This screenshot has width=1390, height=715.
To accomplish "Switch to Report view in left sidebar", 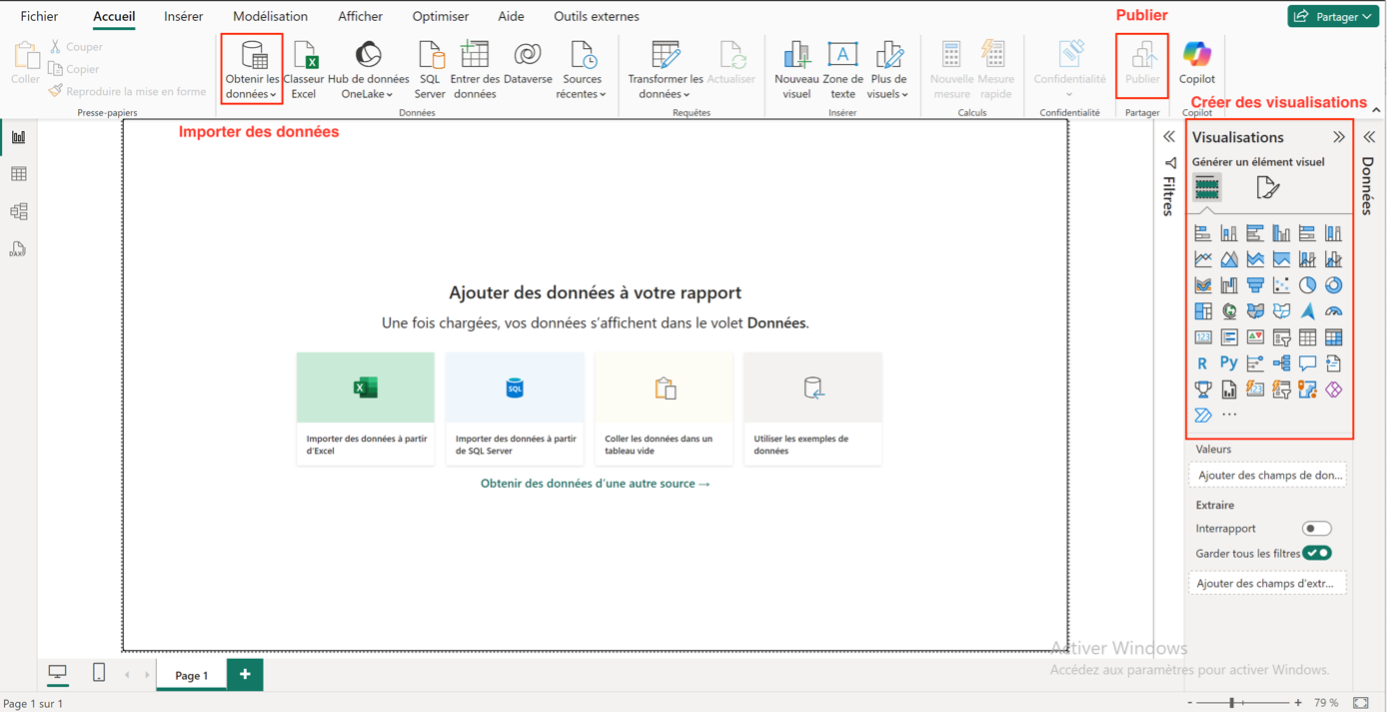I will point(18,137).
